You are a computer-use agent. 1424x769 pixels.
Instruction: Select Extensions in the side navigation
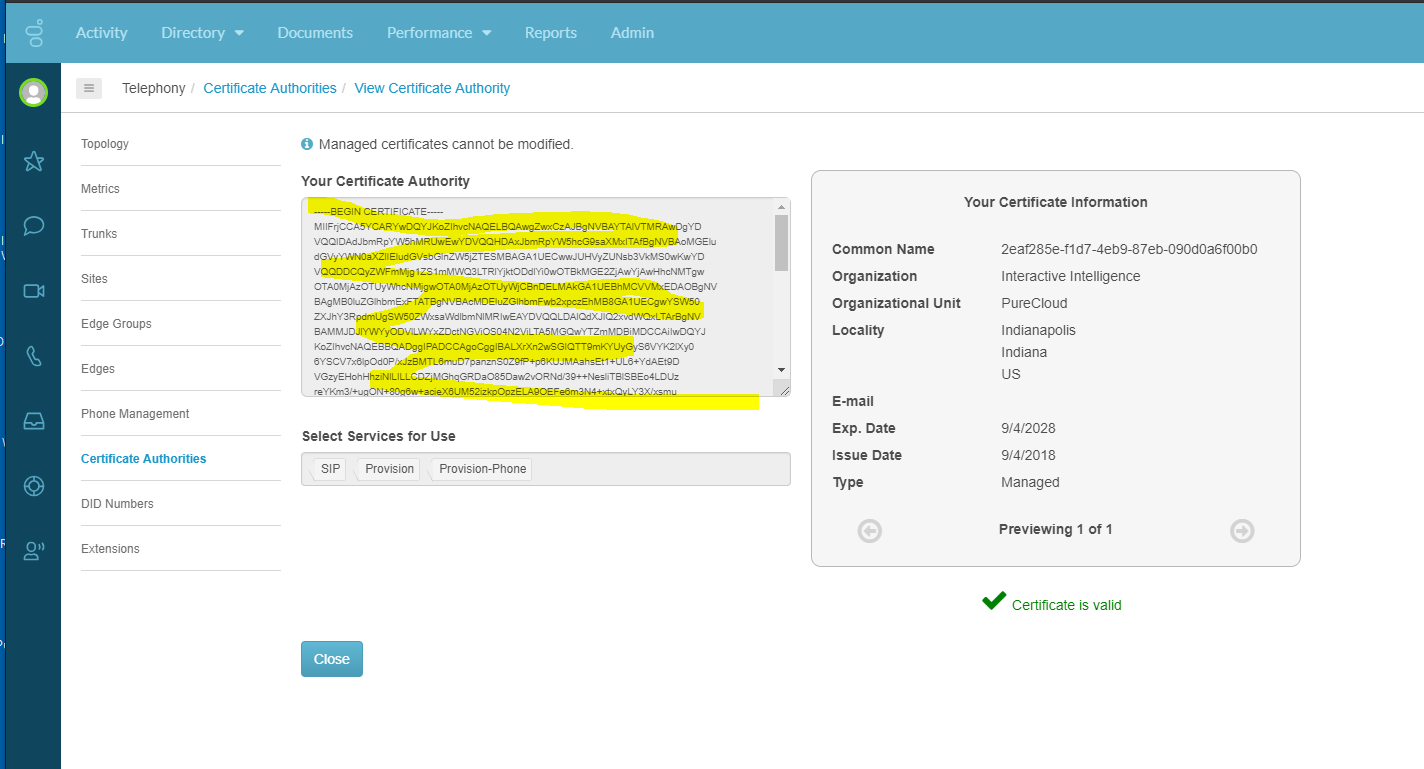point(110,549)
